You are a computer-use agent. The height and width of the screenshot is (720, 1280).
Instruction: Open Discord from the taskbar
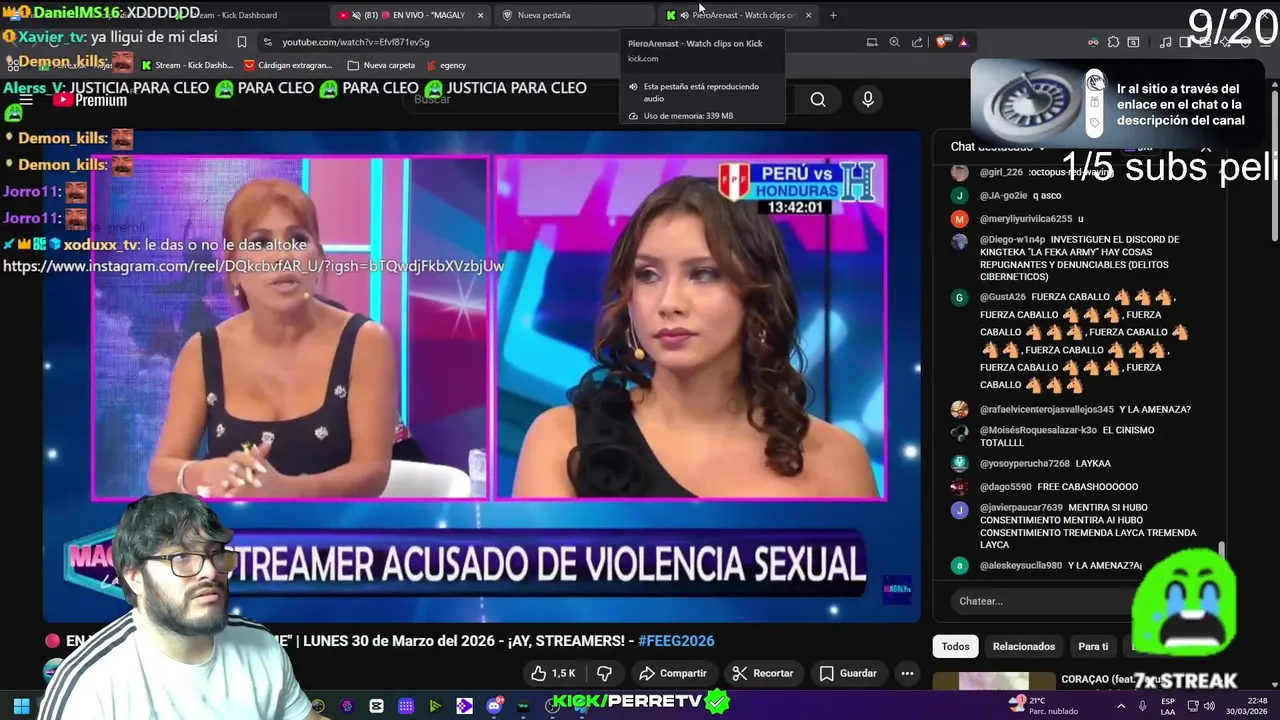point(494,706)
